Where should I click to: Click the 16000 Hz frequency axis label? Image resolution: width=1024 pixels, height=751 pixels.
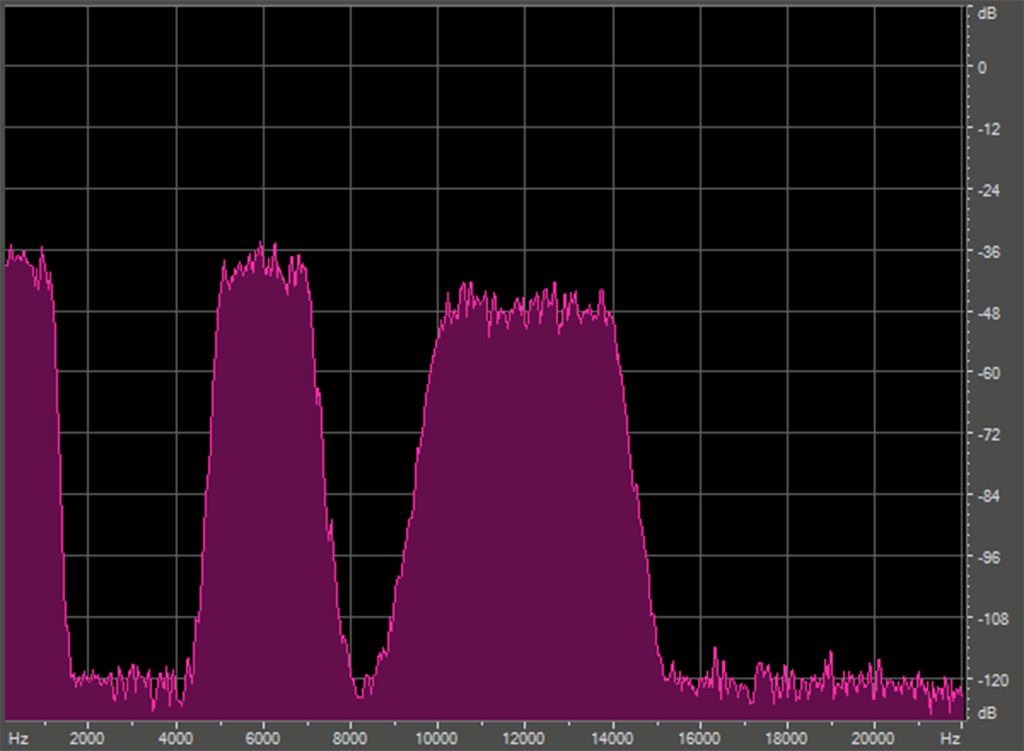699,739
